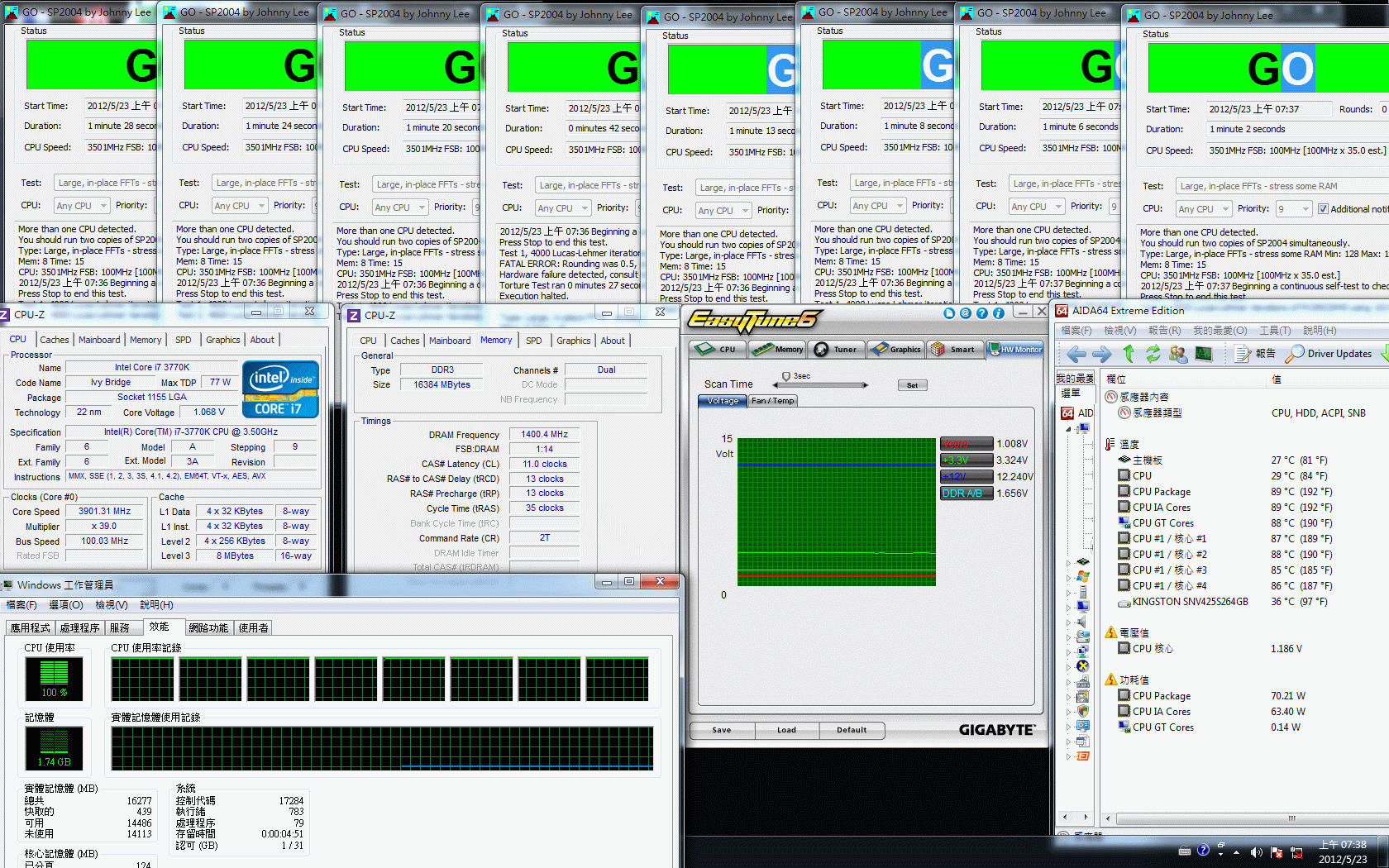Click the +3.3V green color swatch
The image size is (1389, 868).
click(967, 460)
